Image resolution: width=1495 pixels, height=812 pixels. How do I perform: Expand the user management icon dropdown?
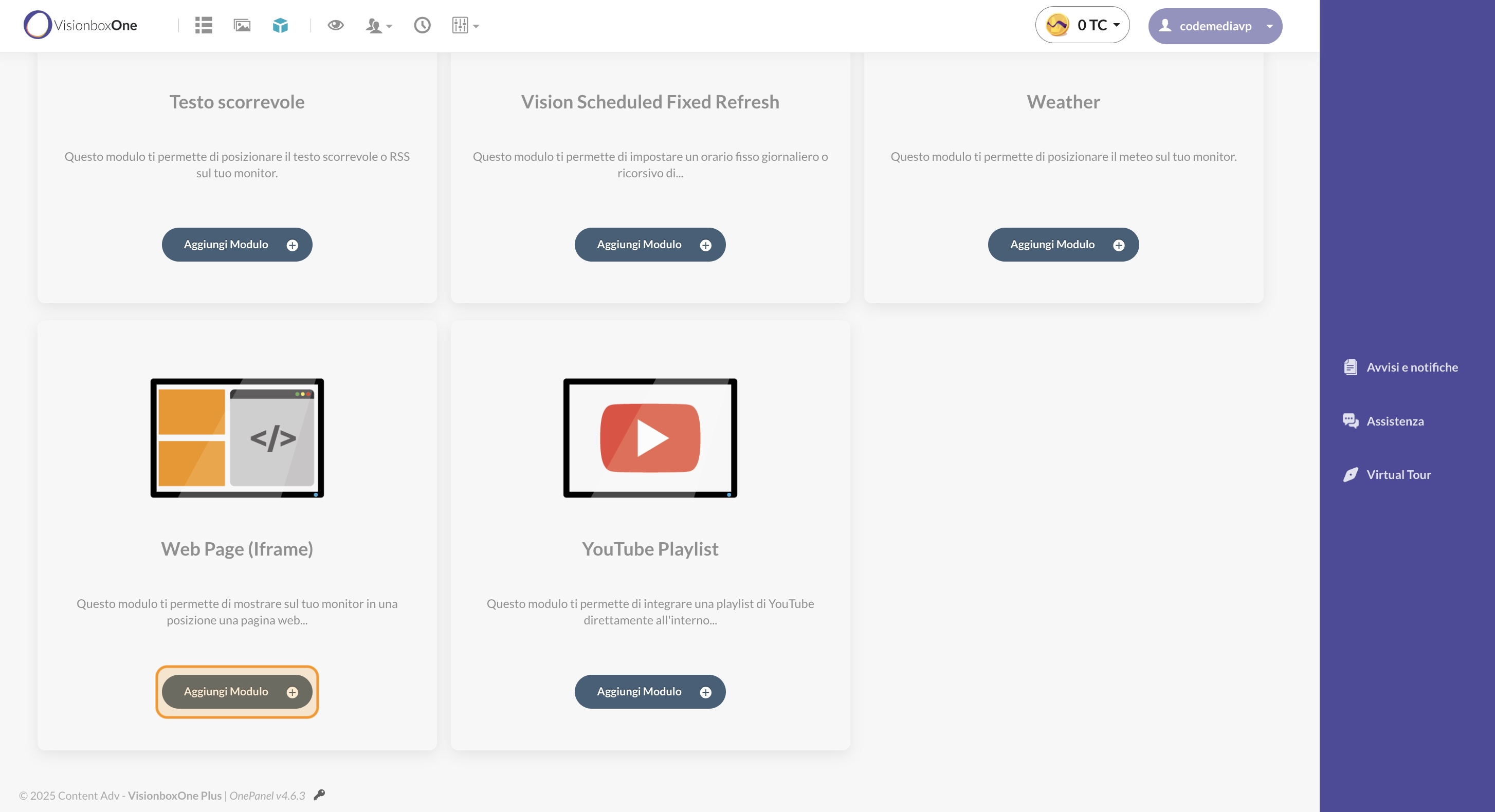coord(378,26)
